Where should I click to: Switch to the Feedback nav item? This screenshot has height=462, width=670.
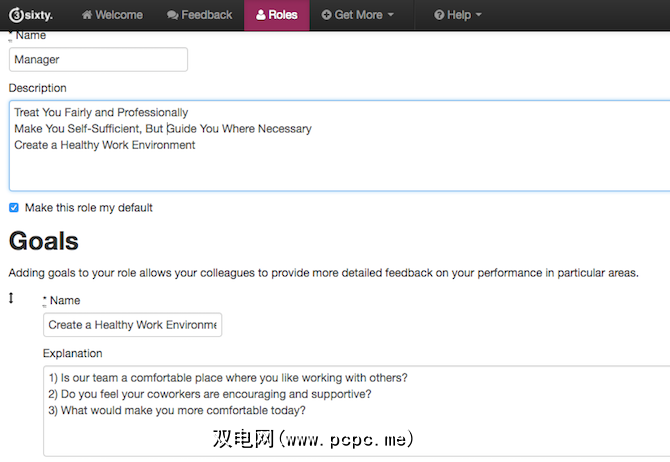tap(199, 15)
